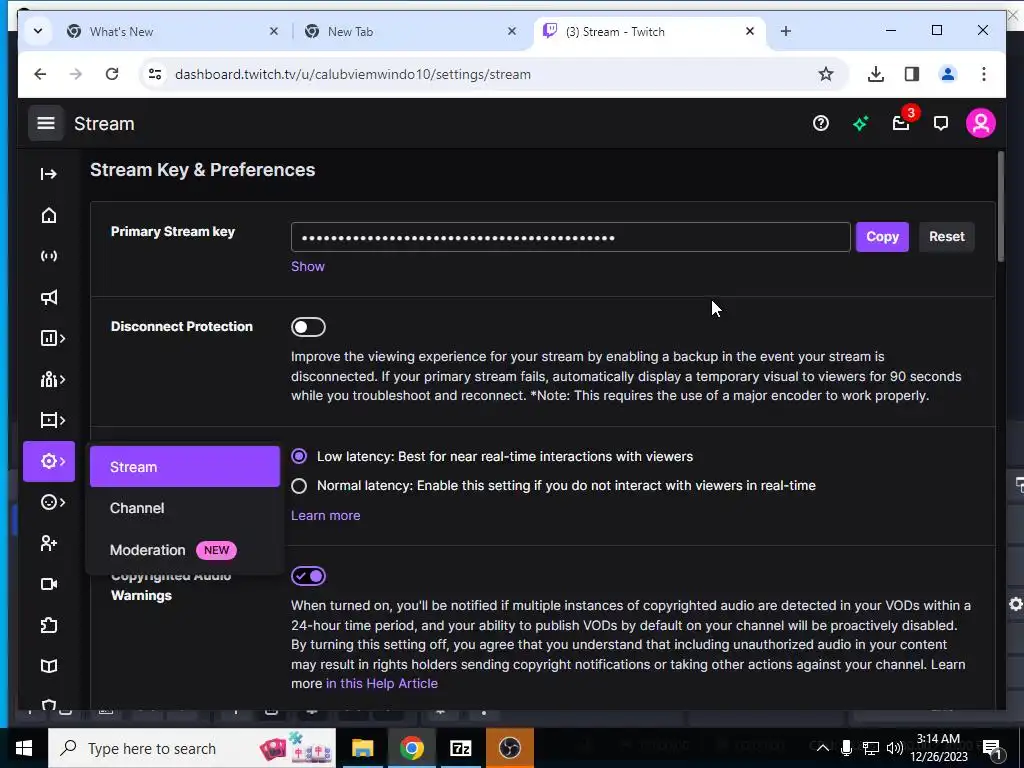This screenshot has height=768, width=1024.
Task: Click the browser address bar URL
Action: (x=353, y=74)
